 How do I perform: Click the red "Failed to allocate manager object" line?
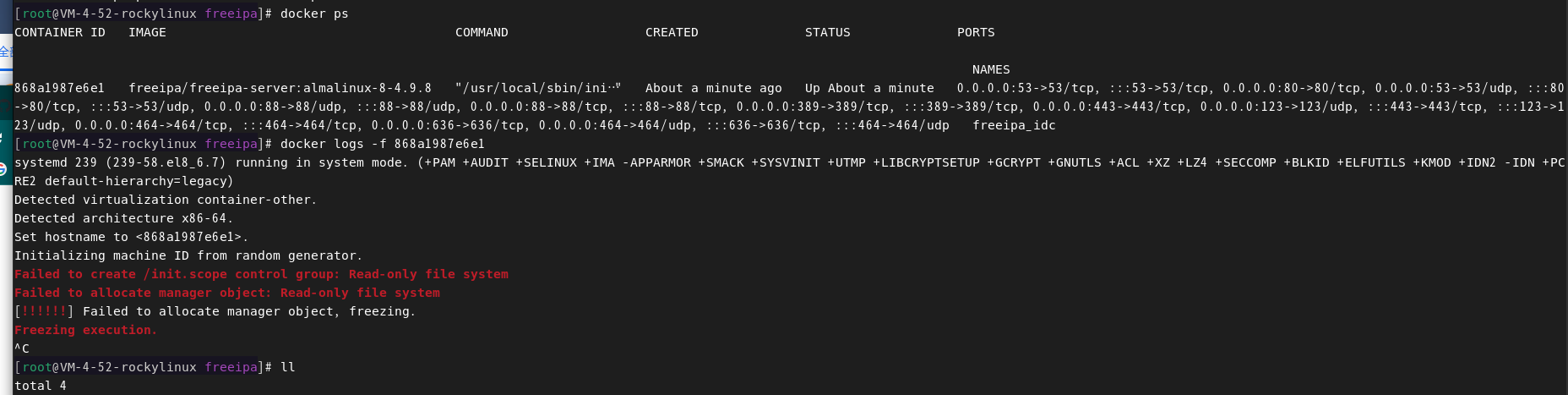[227, 293]
